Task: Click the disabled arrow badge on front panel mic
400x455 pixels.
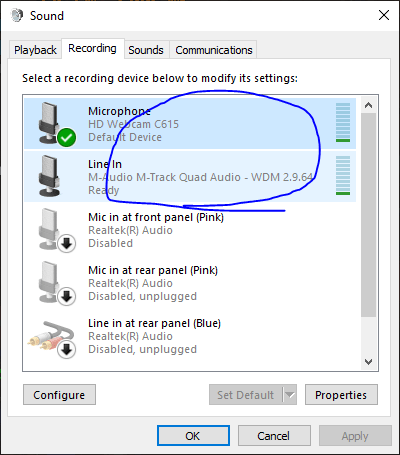Action: click(x=67, y=244)
